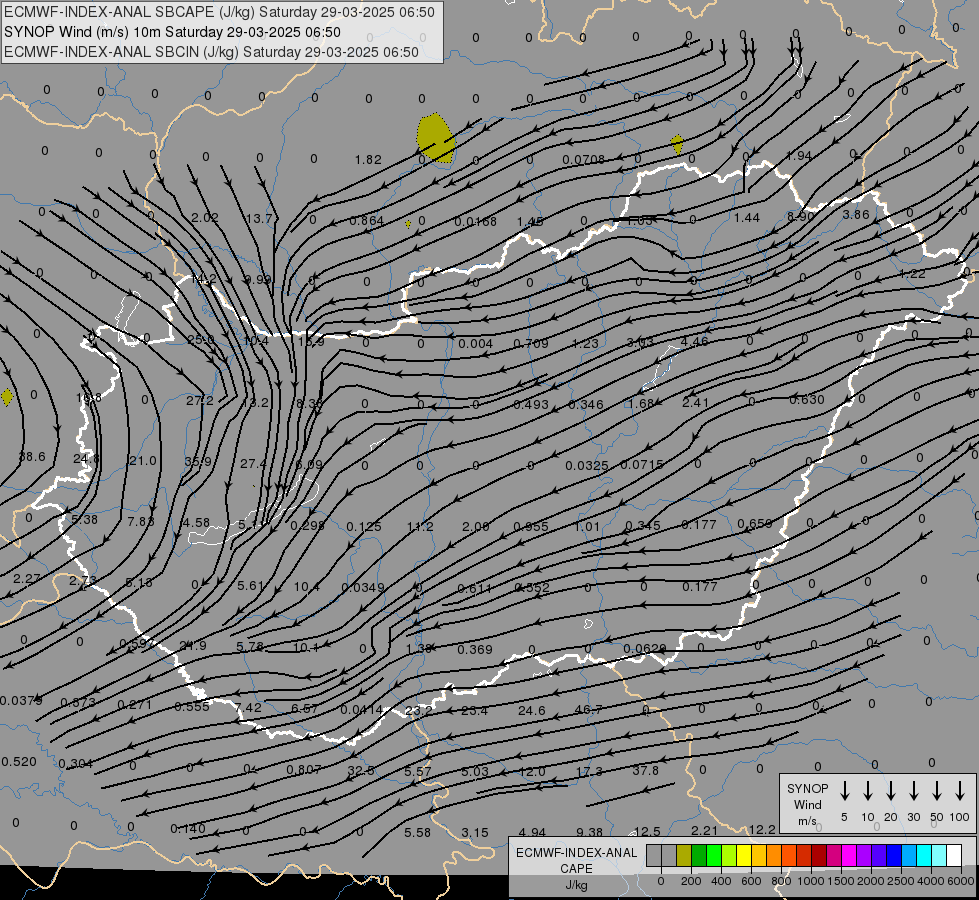979x900 pixels.
Task: Click the 8.90 CAPE value
Action: point(800,216)
